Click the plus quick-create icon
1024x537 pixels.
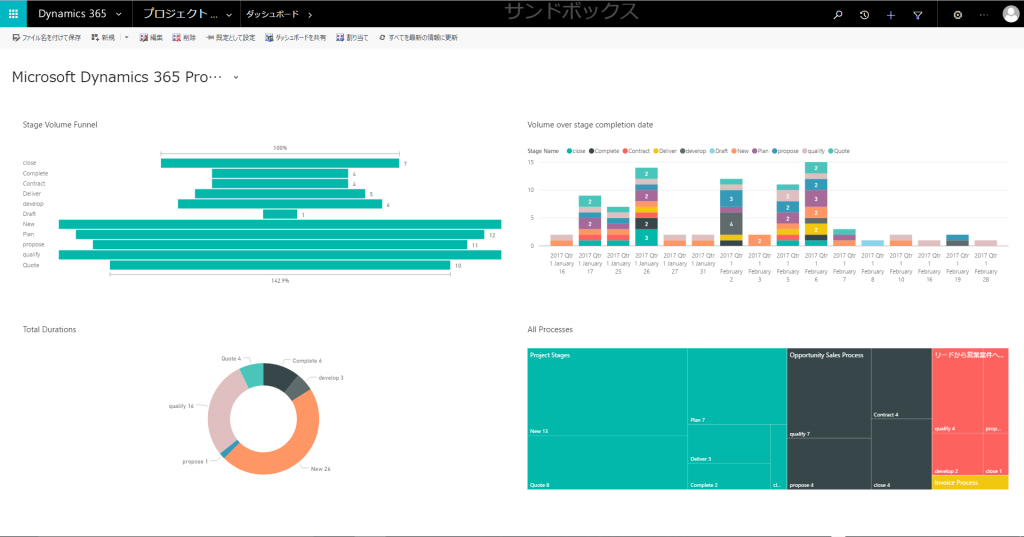[891, 14]
